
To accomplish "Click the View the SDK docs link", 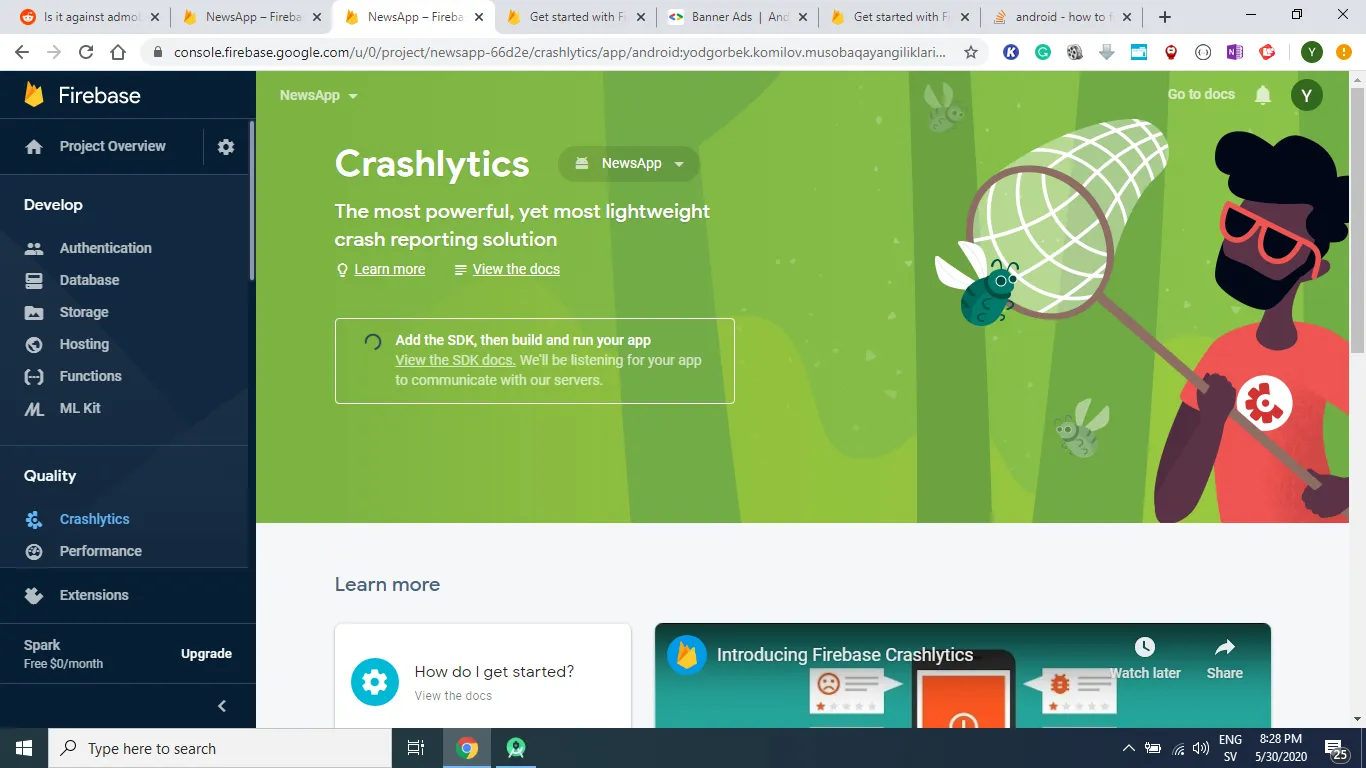I will coord(455,360).
